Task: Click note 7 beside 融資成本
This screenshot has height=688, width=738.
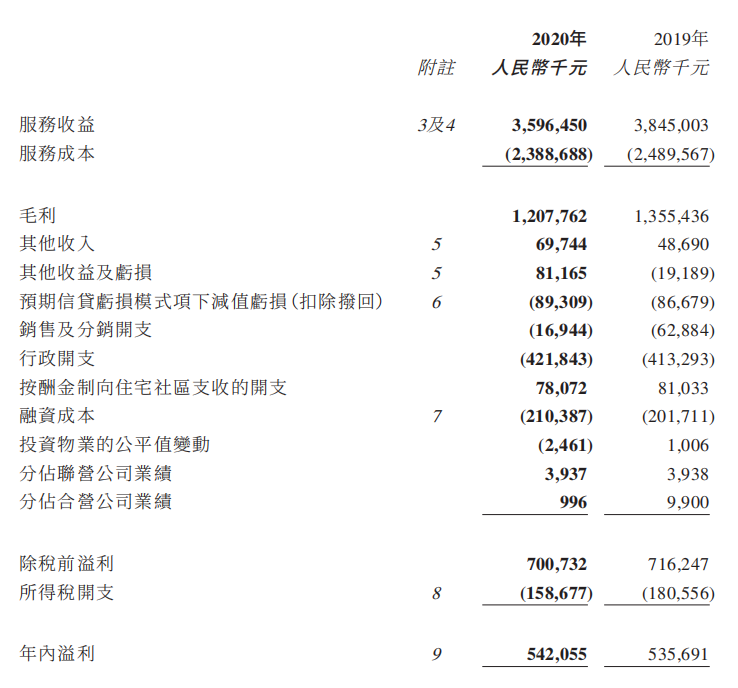Action: 436,416
